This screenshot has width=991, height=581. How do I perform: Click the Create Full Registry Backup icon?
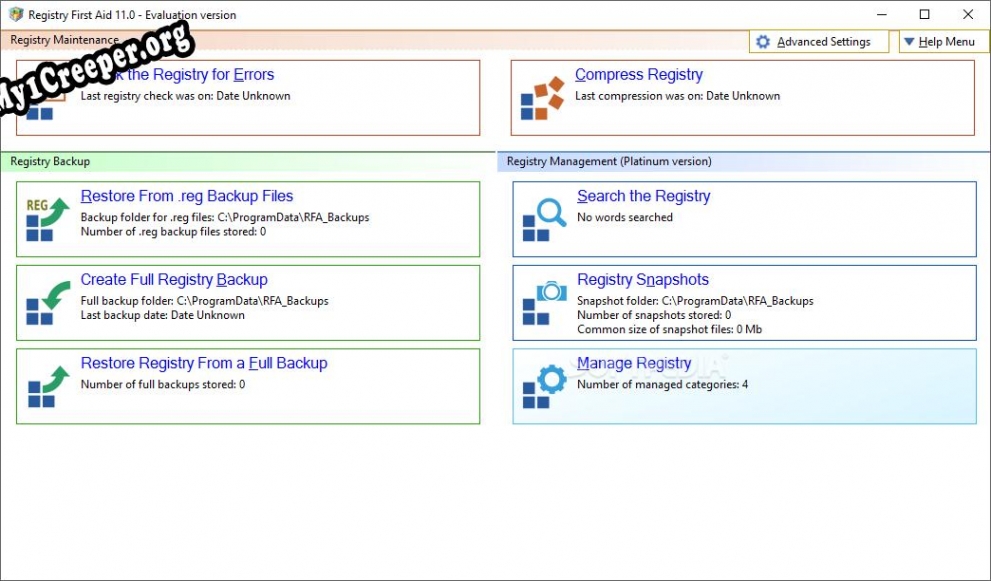[47, 303]
